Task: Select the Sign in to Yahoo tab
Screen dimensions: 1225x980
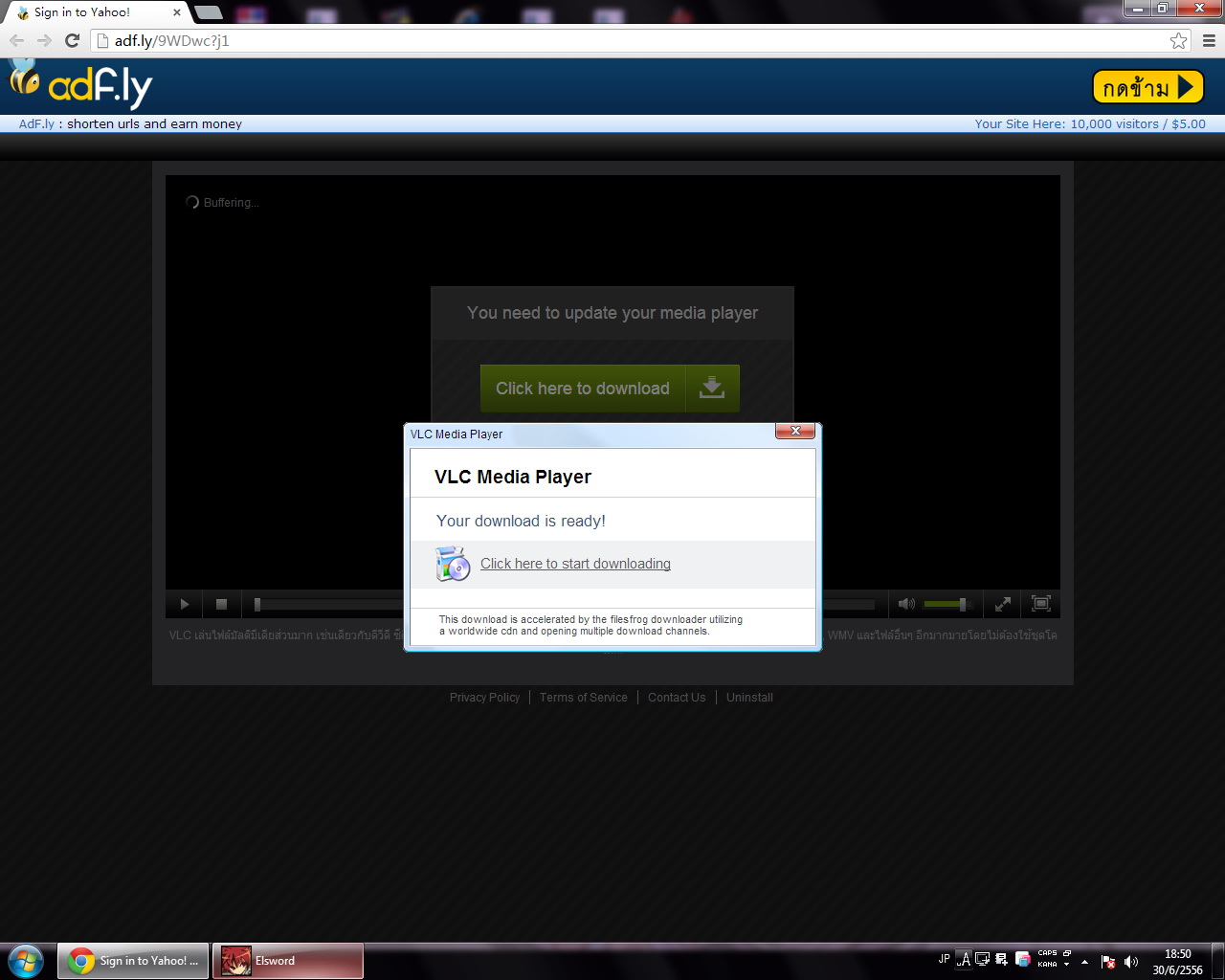Action: (x=96, y=12)
